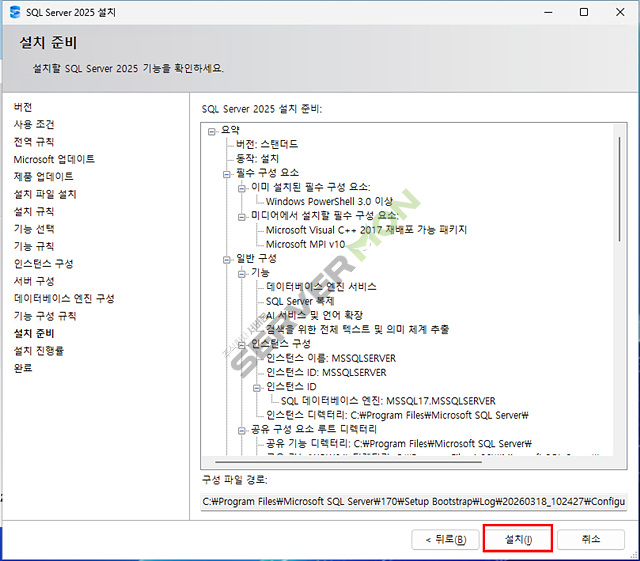This screenshot has height=561, width=640.
Task: Select 완료 step in sidebar
Action: (x=23, y=368)
